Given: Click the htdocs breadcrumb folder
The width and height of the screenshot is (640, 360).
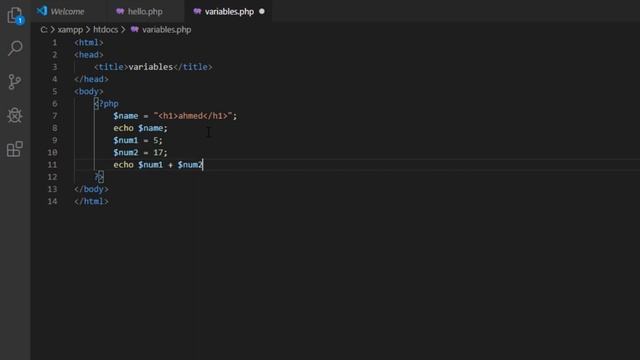Looking at the screenshot, I should tap(106, 30).
